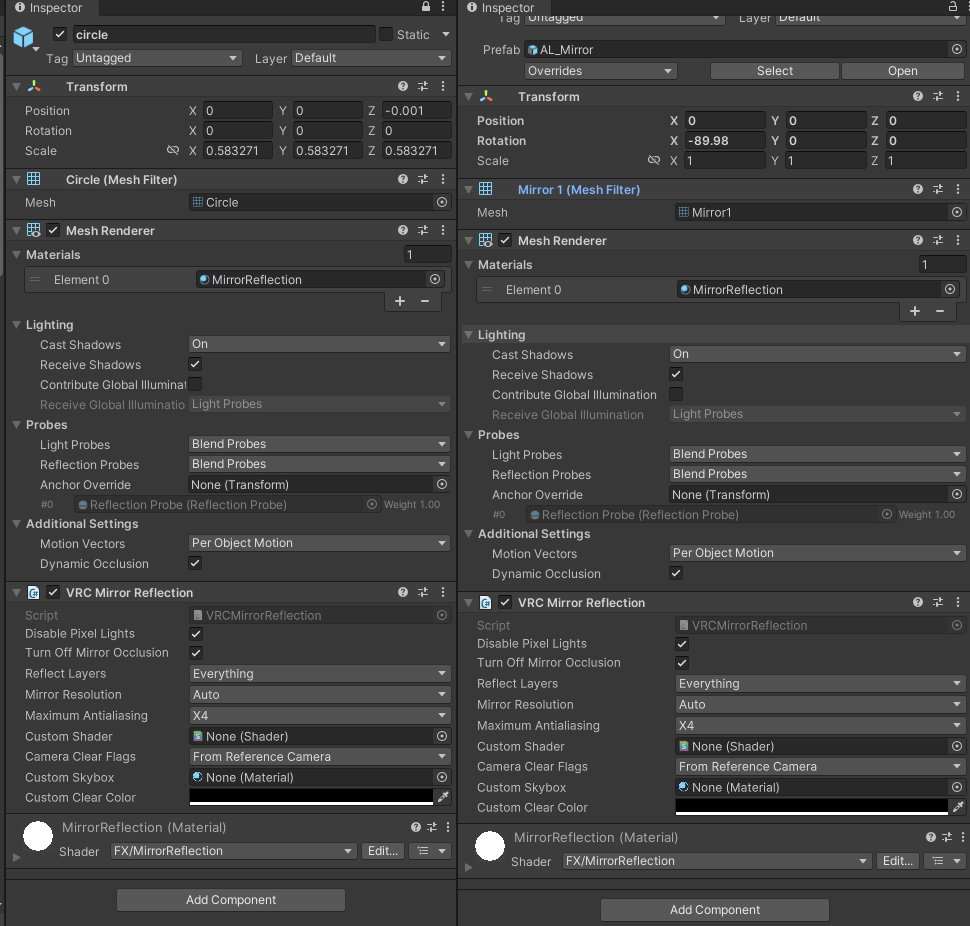Open object picker for Mirror1 mesh field
The image size is (970, 926).
956,212
